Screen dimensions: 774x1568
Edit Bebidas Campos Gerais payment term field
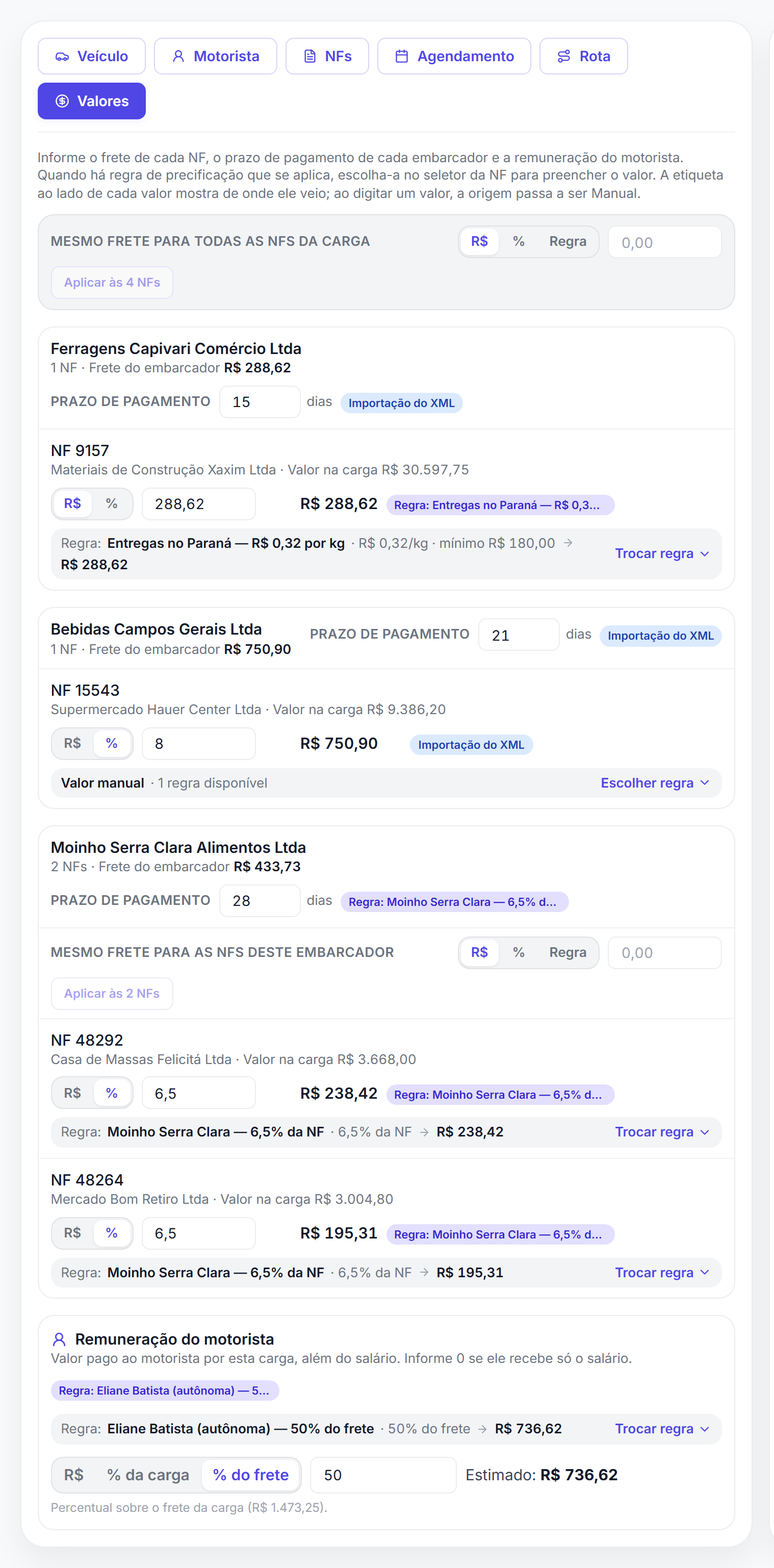[x=519, y=635]
